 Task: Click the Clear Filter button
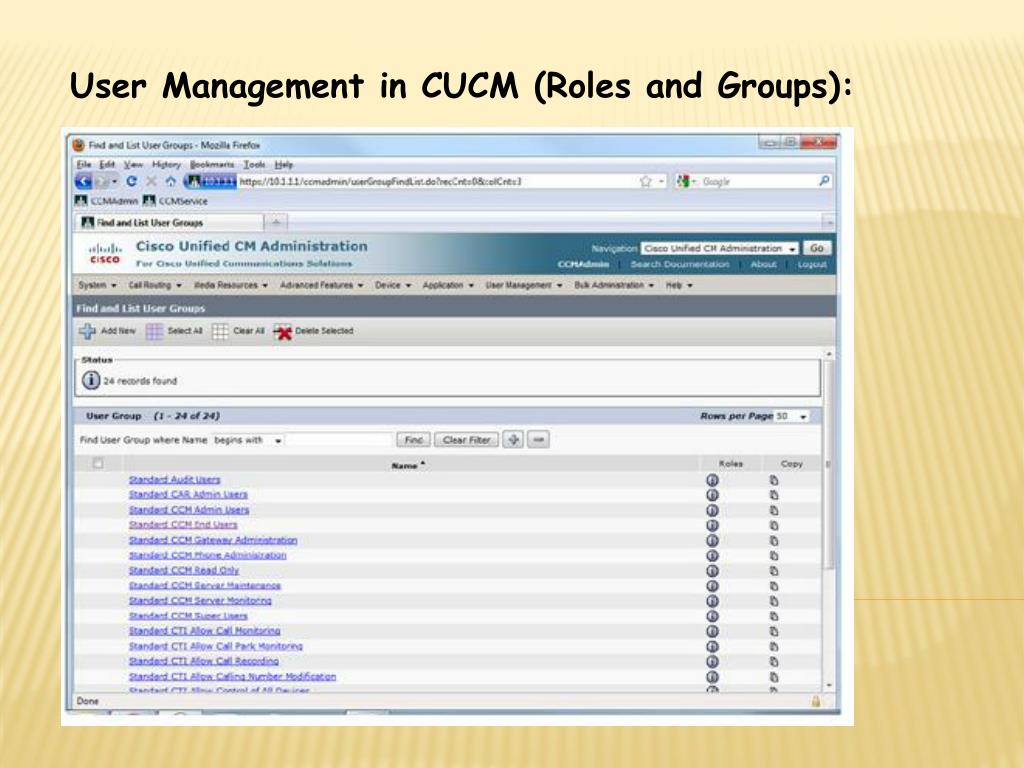(466, 440)
